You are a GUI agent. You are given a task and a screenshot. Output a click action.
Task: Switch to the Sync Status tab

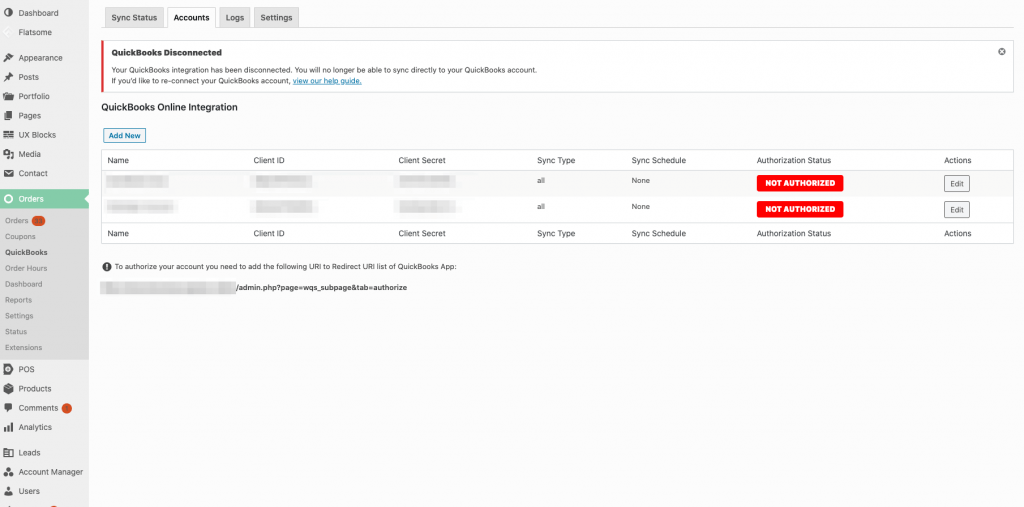pos(134,18)
